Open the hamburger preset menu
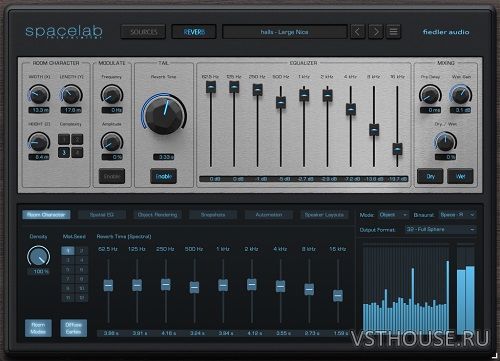The width and height of the screenshot is (500, 361). (394, 32)
